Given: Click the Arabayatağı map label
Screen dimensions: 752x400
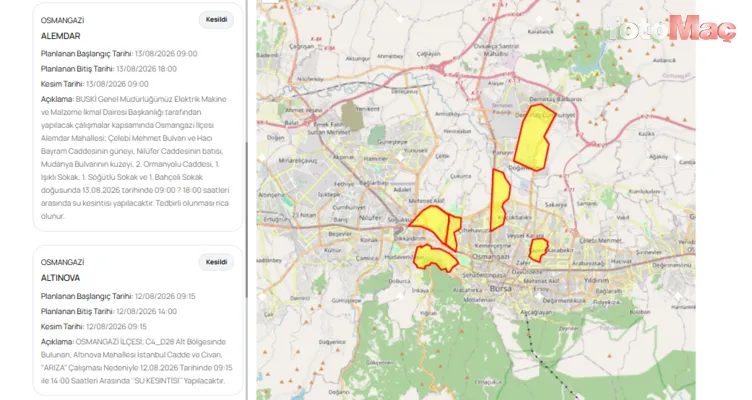Looking at the screenshot, I should (x=588, y=263).
